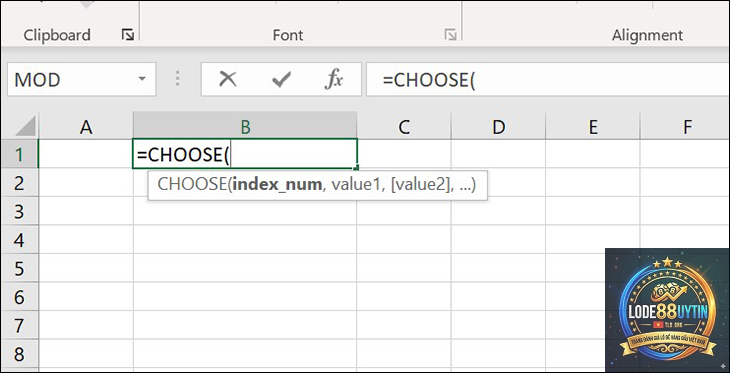Open Clipboard dialog launcher
Image resolution: width=730 pixels, height=373 pixels.
click(x=127, y=35)
